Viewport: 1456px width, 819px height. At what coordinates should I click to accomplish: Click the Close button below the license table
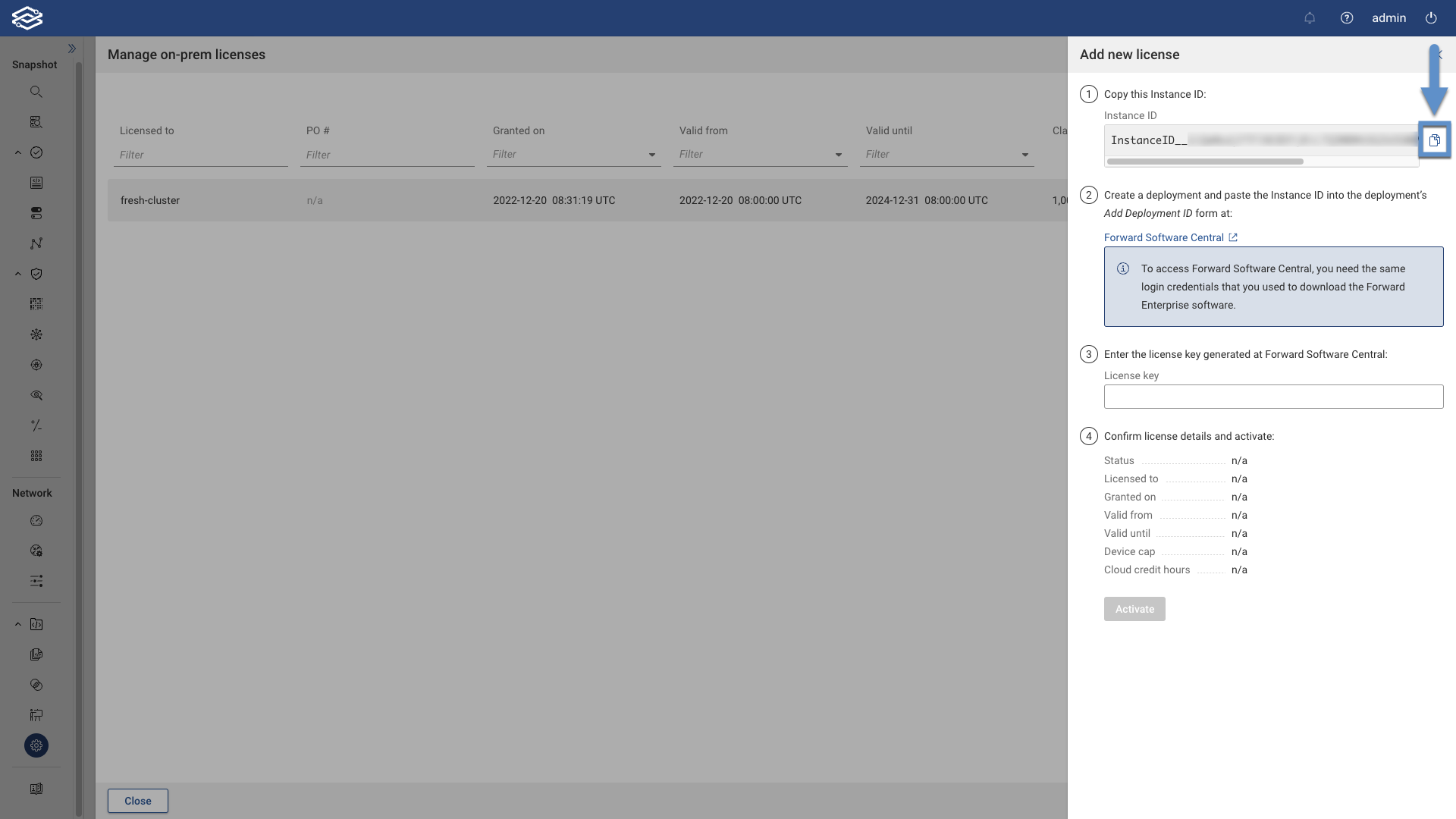(x=137, y=801)
